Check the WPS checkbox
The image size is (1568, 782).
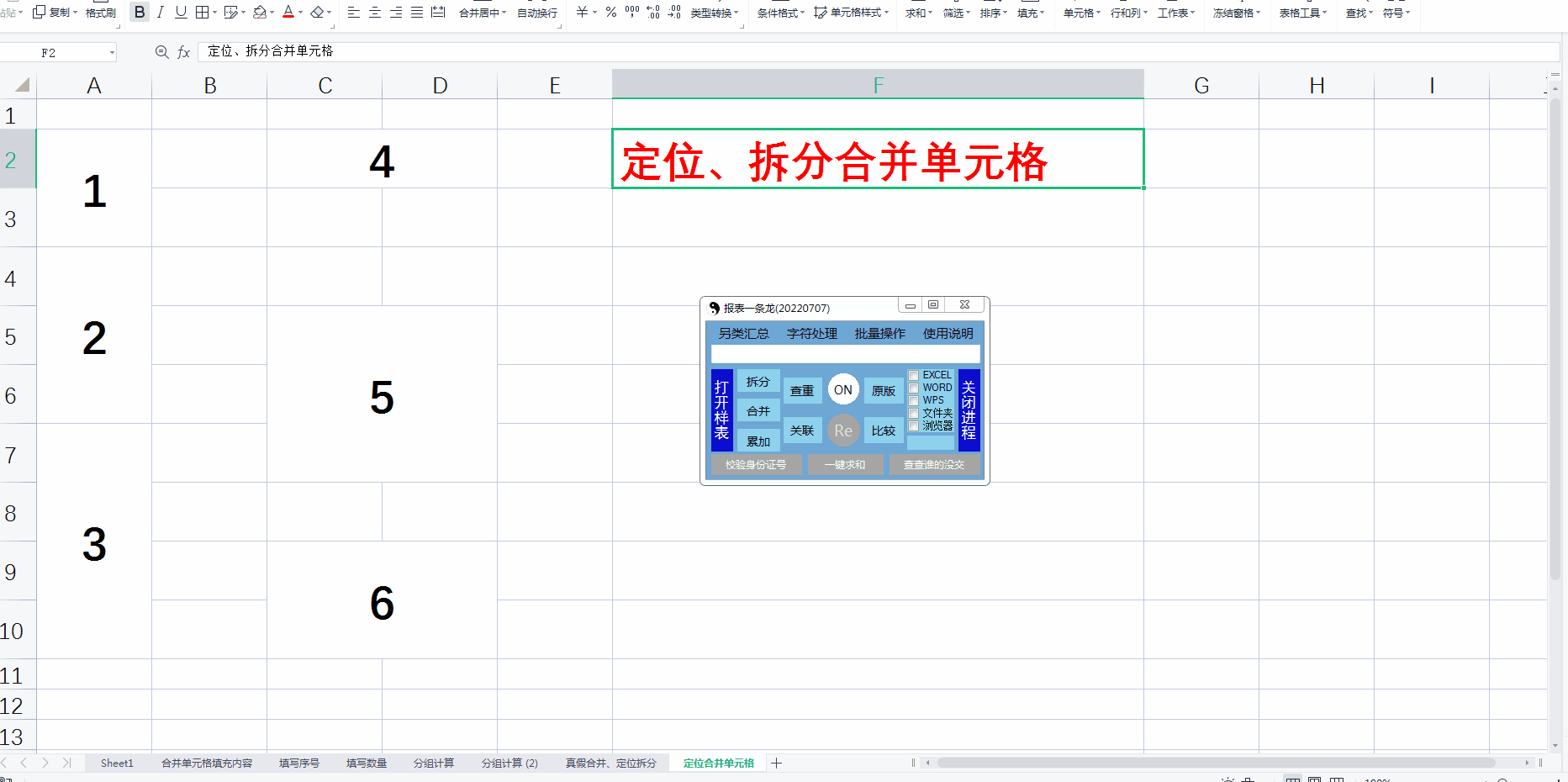point(914,400)
